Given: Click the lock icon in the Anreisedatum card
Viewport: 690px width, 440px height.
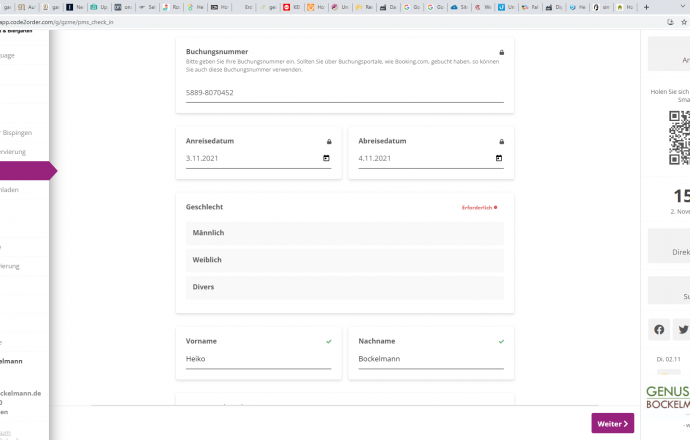Looking at the screenshot, I should coord(329,142).
